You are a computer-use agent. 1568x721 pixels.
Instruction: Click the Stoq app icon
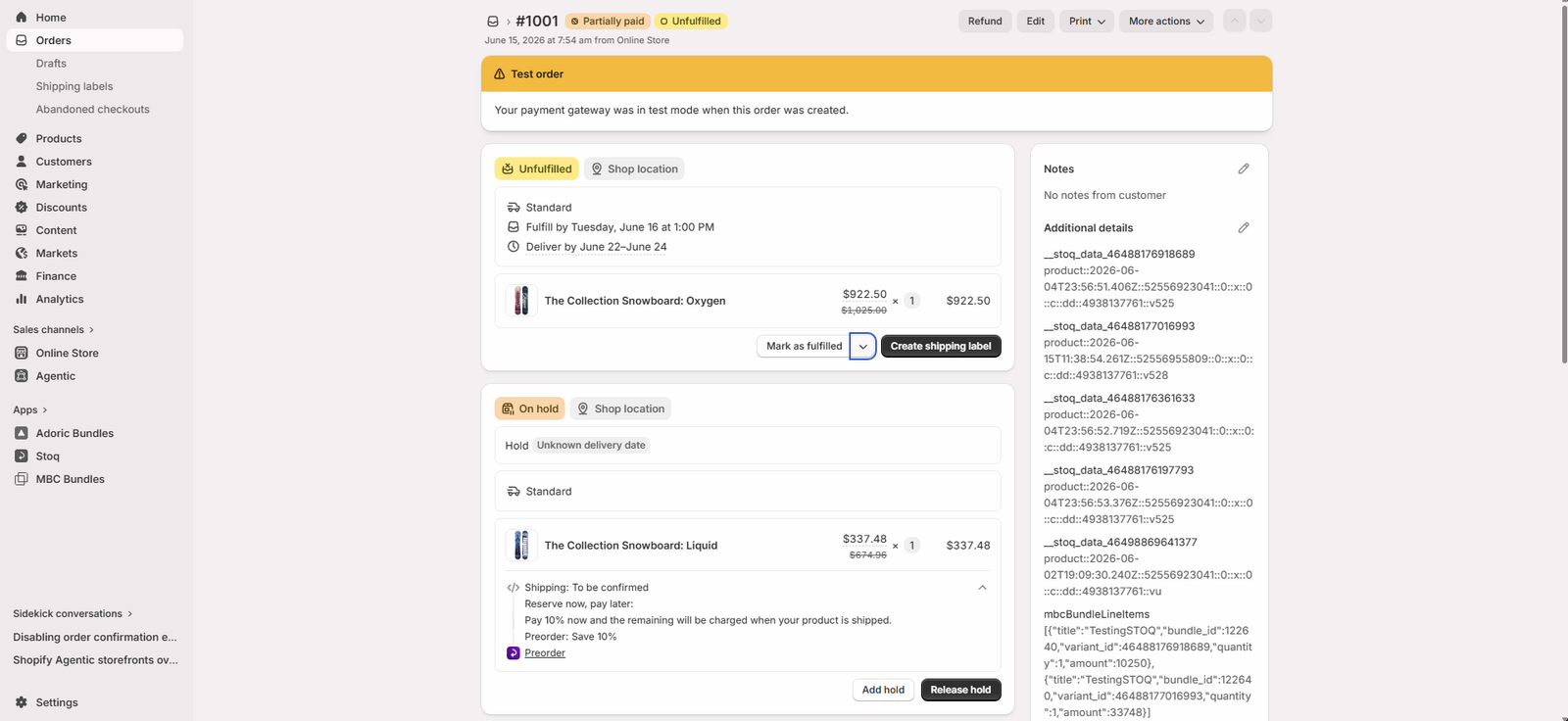click(22, 456)
